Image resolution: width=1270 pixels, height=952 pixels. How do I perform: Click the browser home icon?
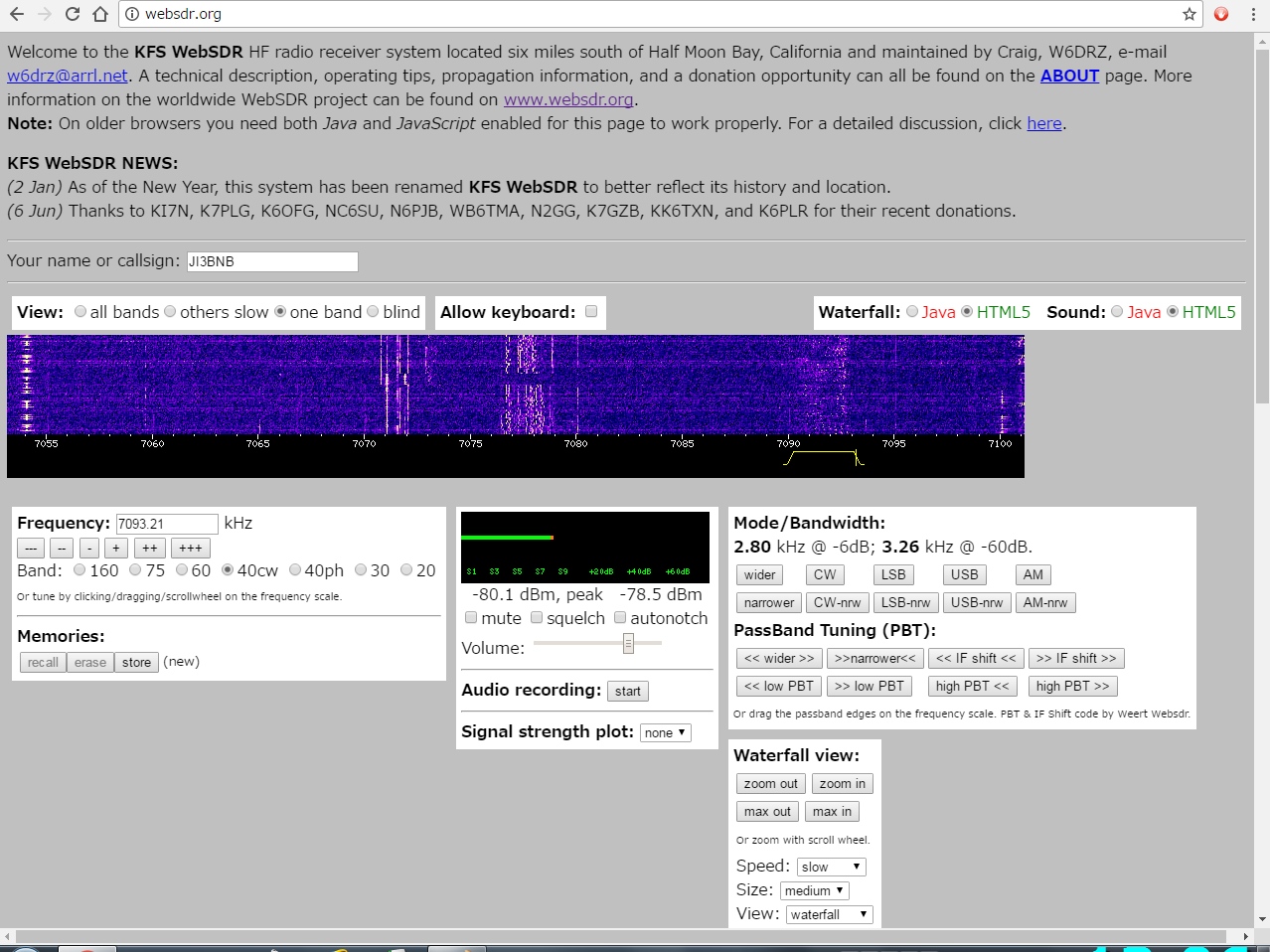pos(100,14)
